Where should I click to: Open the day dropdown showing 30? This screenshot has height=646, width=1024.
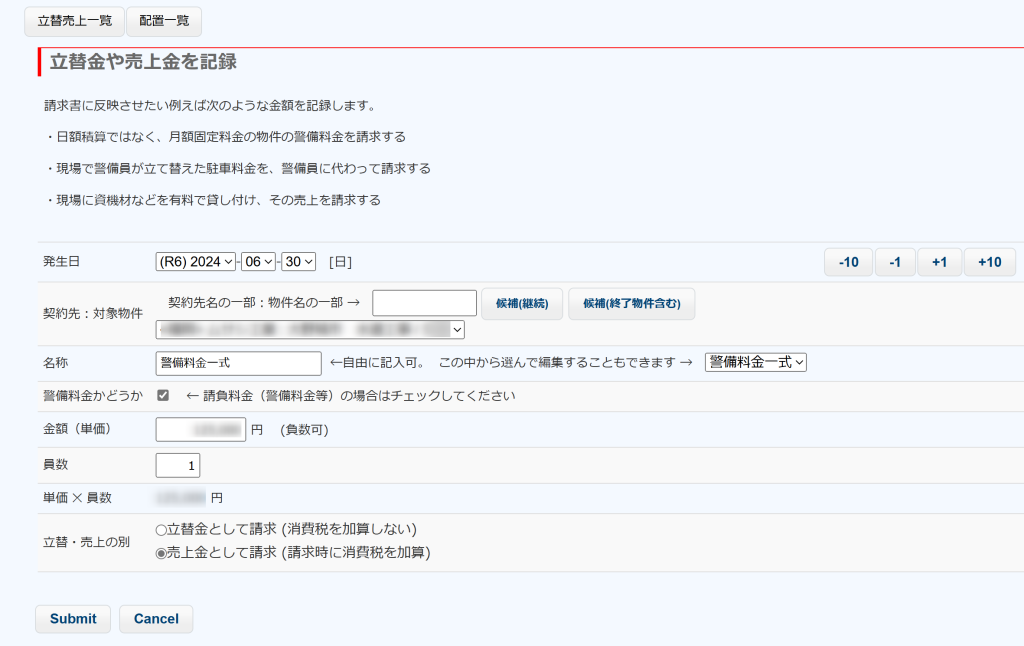(x=298, y=262)
